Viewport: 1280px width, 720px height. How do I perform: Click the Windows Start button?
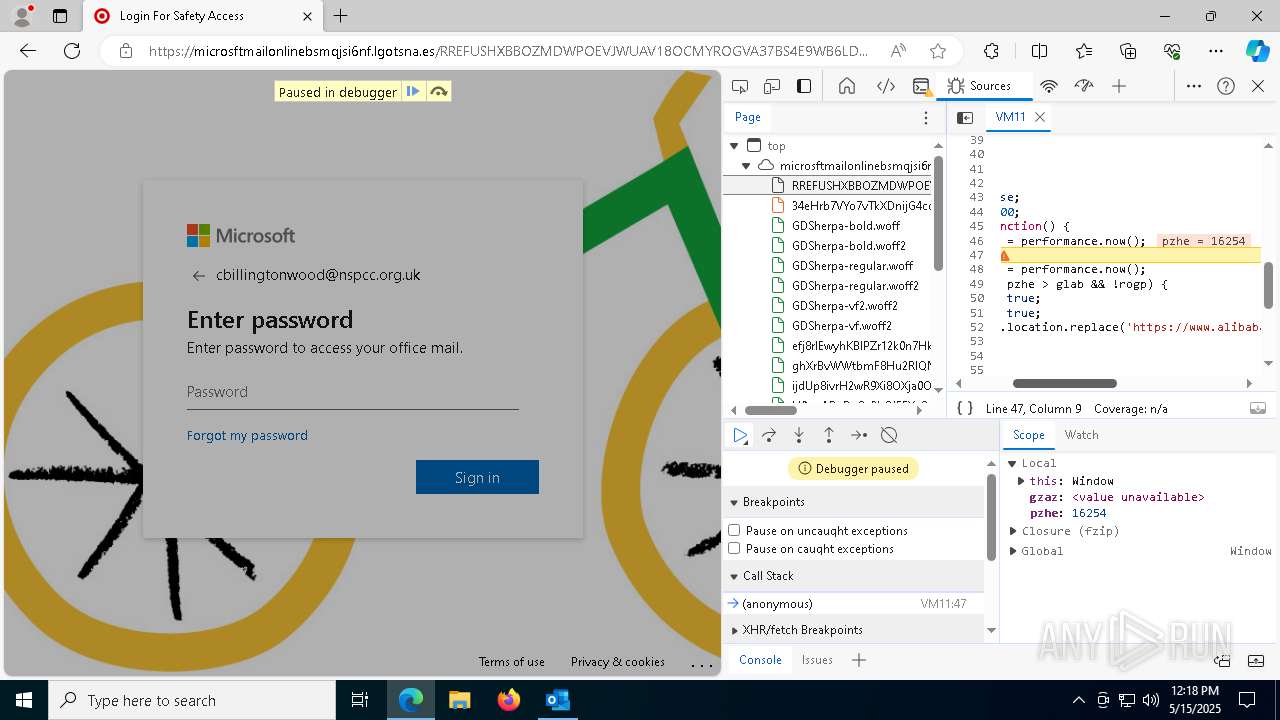pyautogui.click(x=23, y=700)
